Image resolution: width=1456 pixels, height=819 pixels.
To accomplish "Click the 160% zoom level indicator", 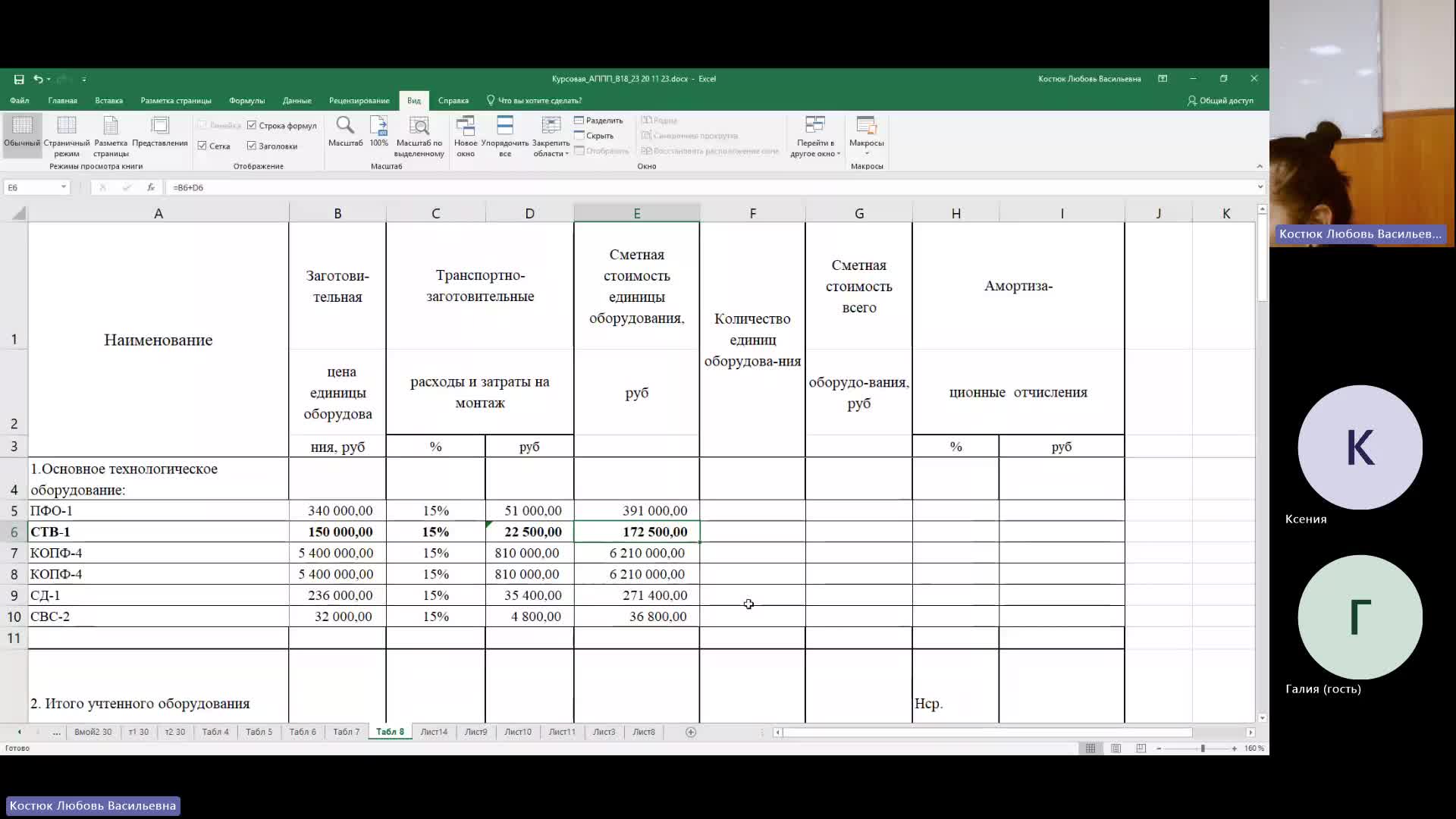I will coord(1254,748).
